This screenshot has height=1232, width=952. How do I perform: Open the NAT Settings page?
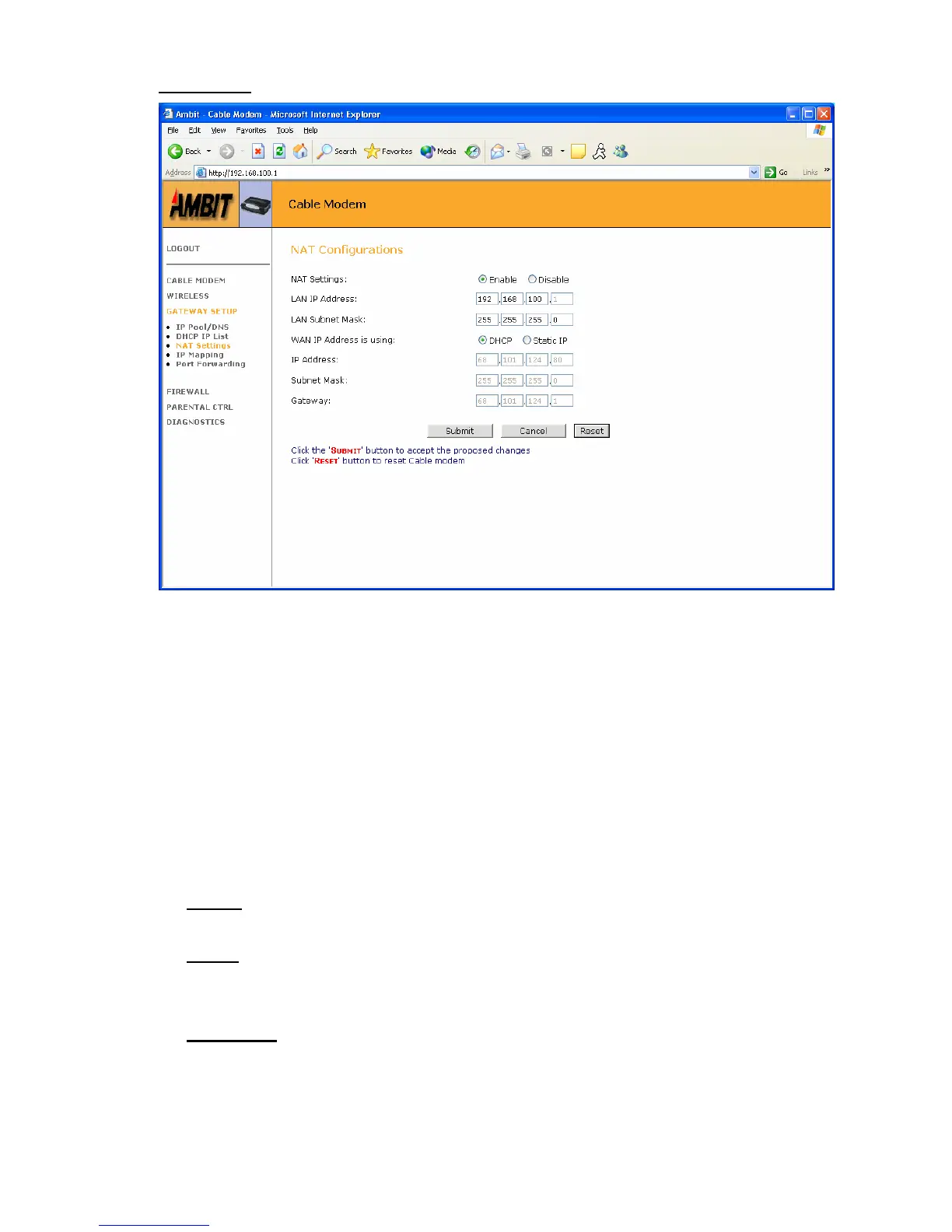(203, 346)
